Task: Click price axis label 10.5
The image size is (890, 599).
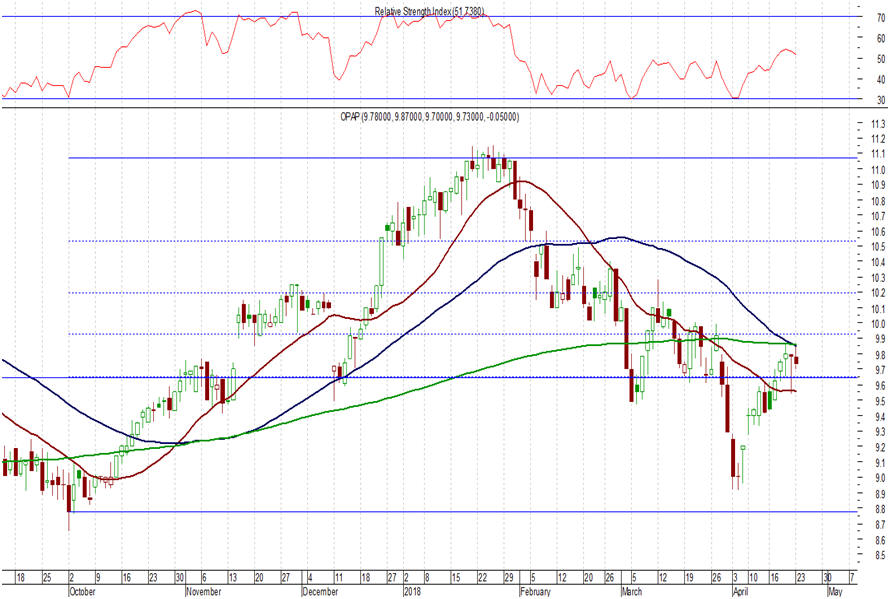Action: [878, 247]
